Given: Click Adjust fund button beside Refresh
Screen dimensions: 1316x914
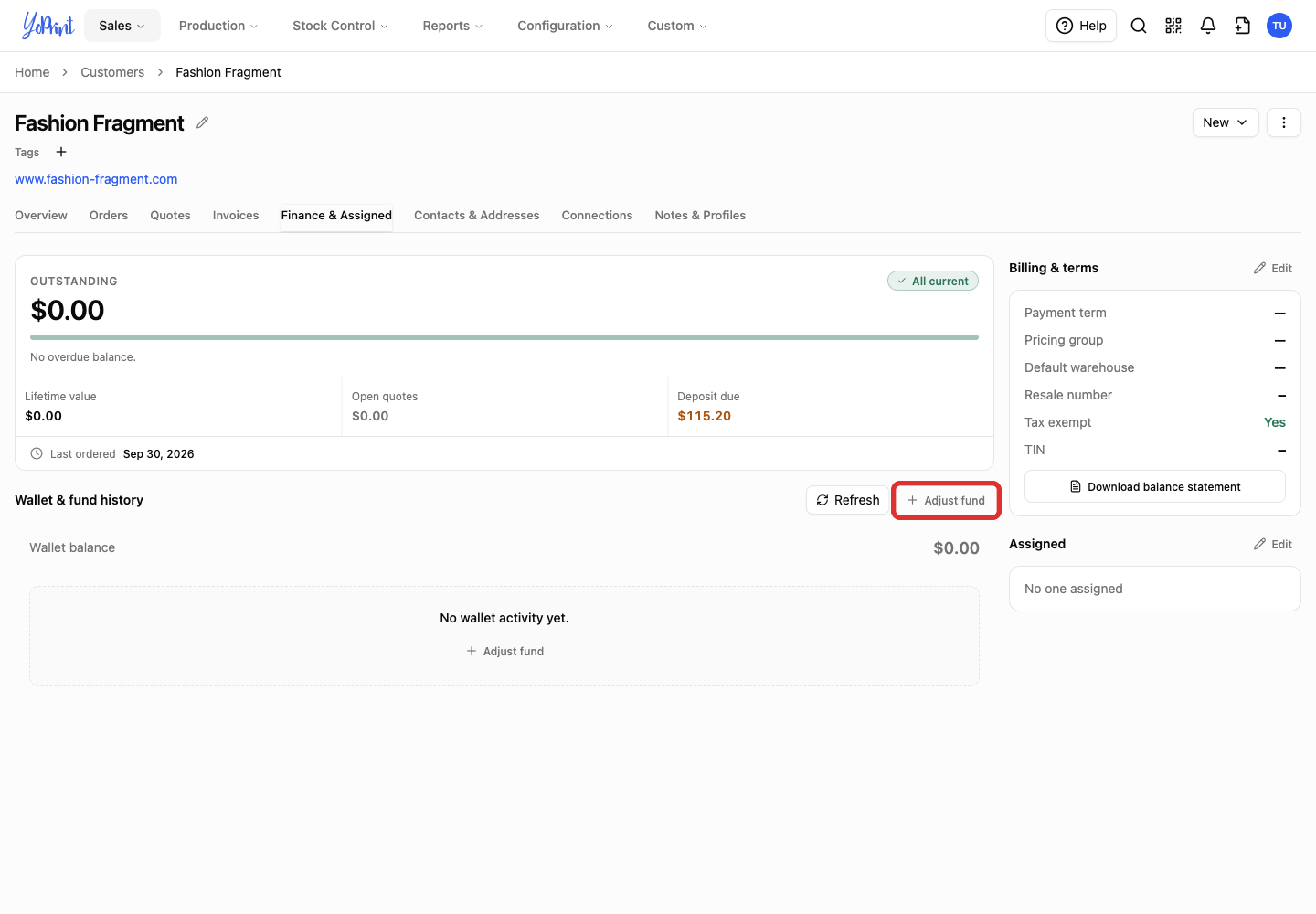Looking at the screenshot, I should [946, 500].
